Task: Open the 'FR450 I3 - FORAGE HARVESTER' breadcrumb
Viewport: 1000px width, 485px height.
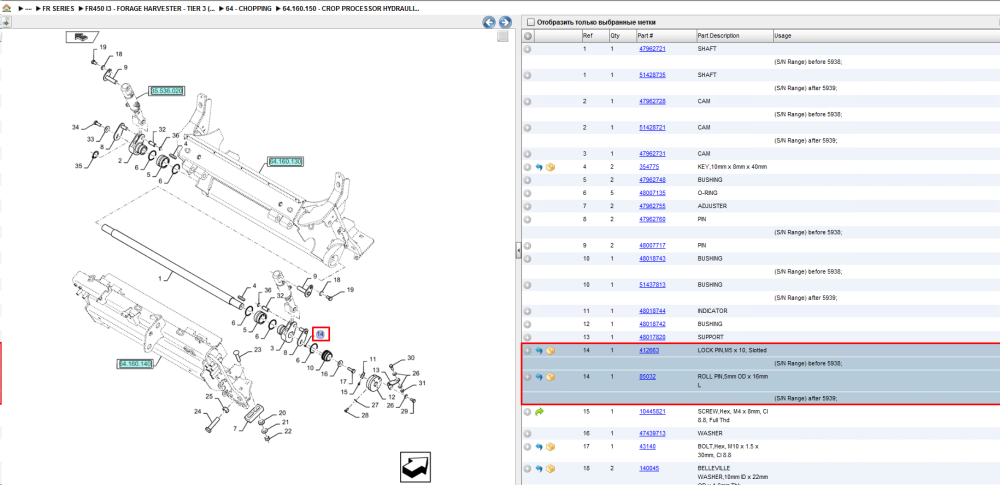Action: pos(151,9)
